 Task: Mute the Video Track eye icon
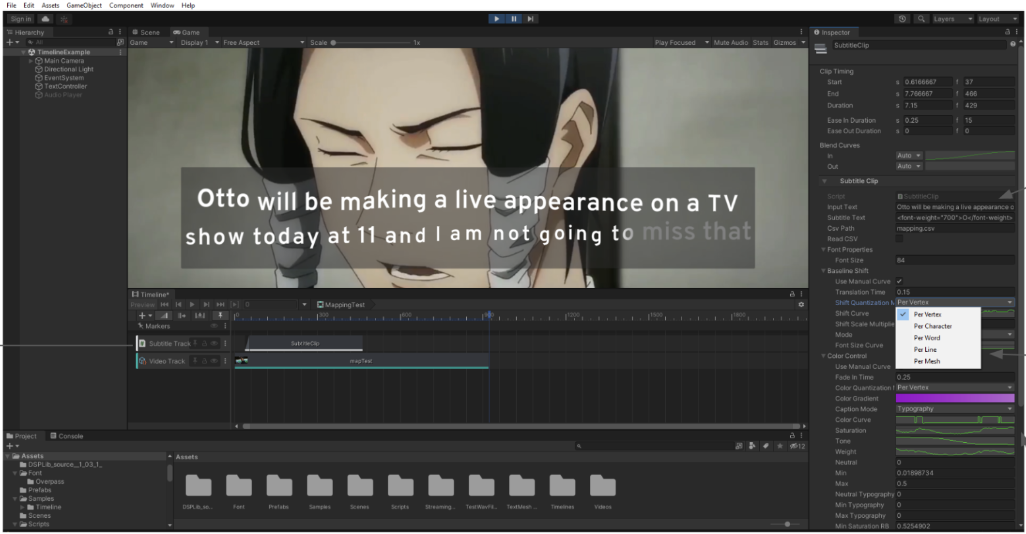click(214, 361)
